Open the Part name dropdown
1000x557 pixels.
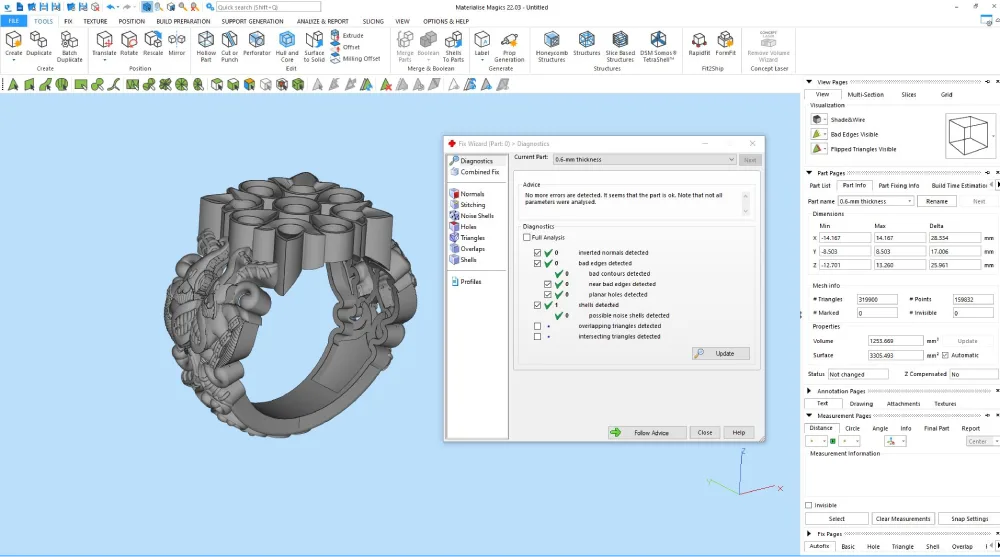876,201
